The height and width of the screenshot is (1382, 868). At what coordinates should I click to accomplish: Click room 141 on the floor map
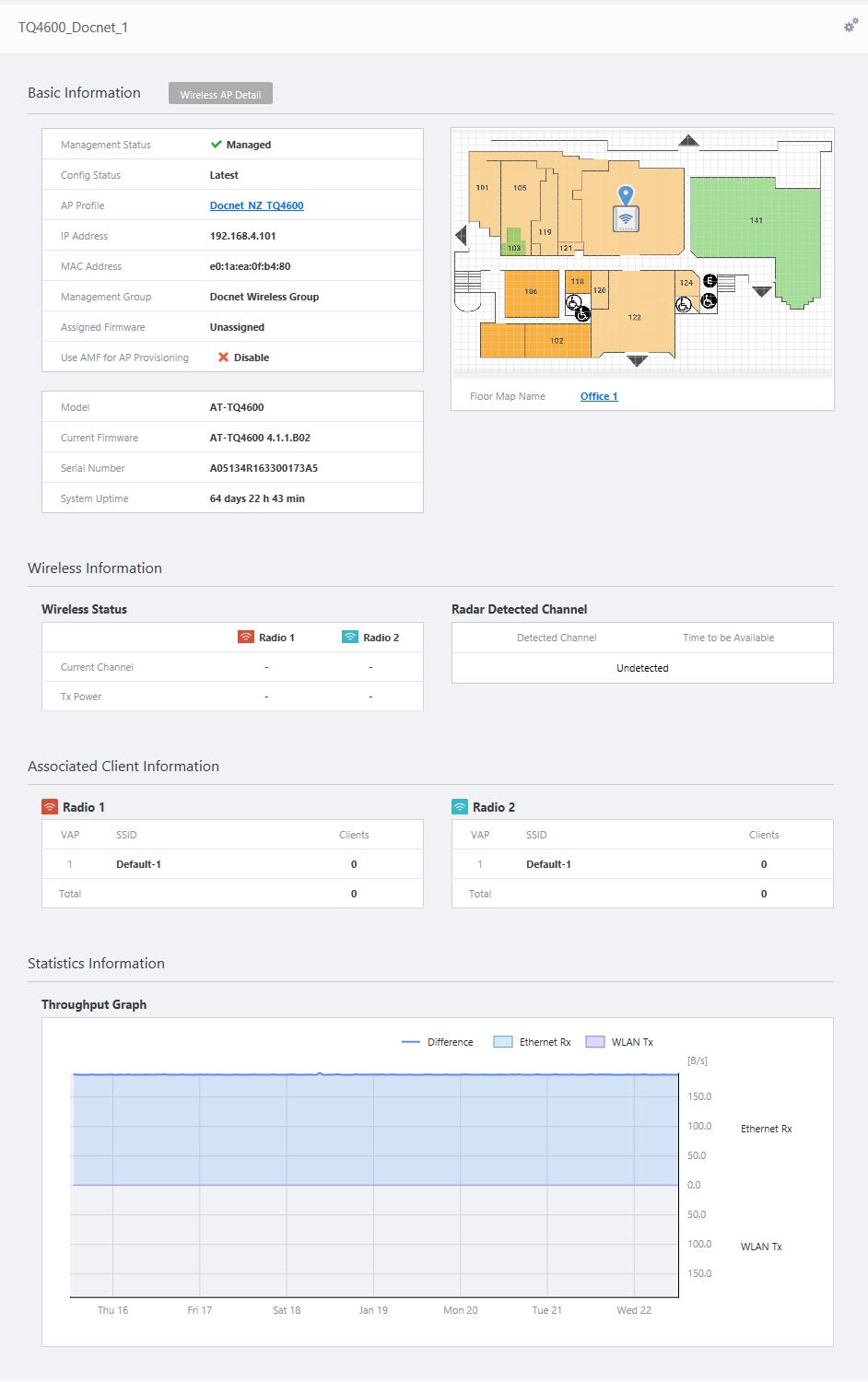pyautogui.click(x=756, y=221)
